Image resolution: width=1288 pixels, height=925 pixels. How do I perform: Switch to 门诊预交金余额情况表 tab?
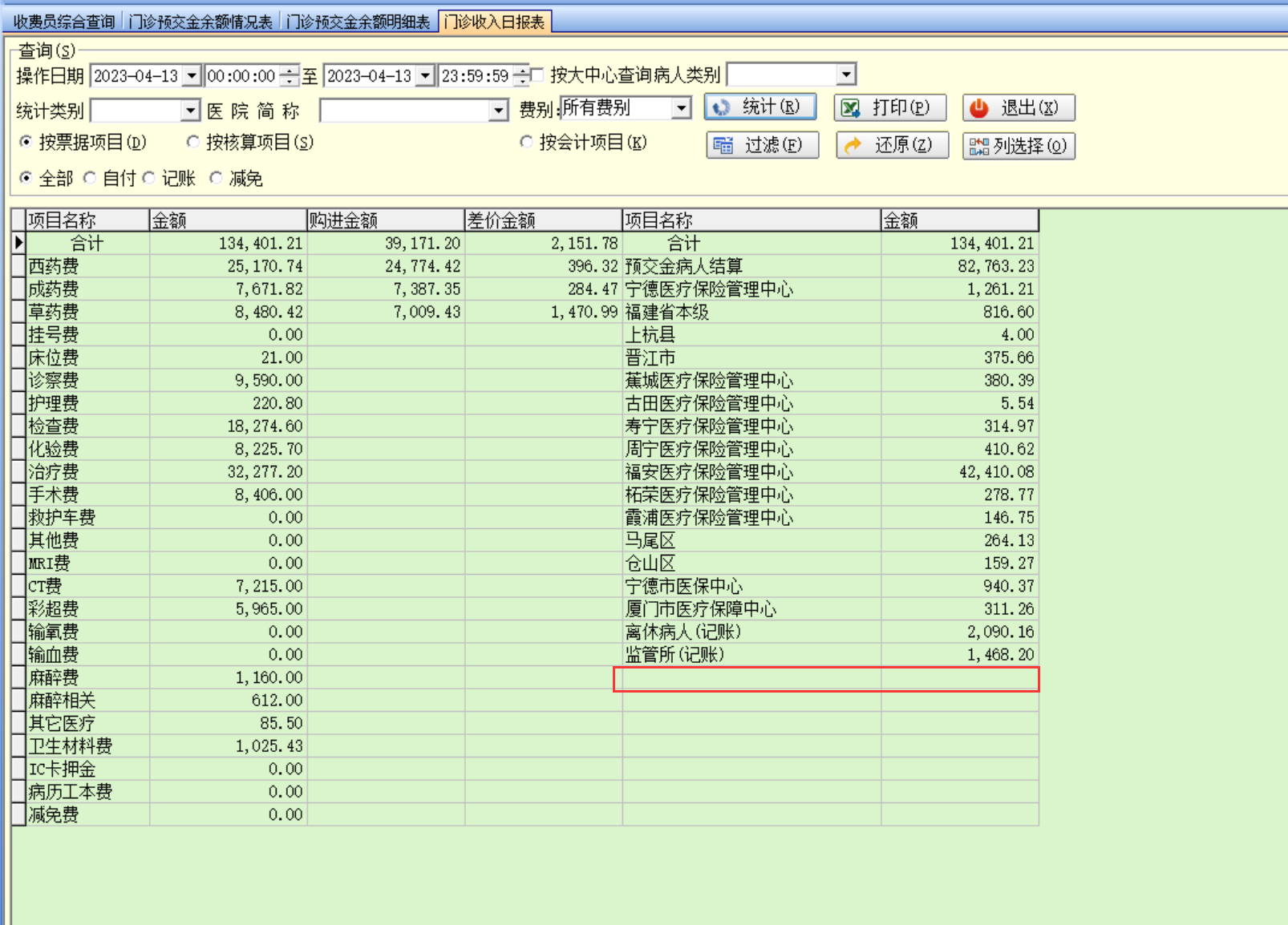coord(200,22)
